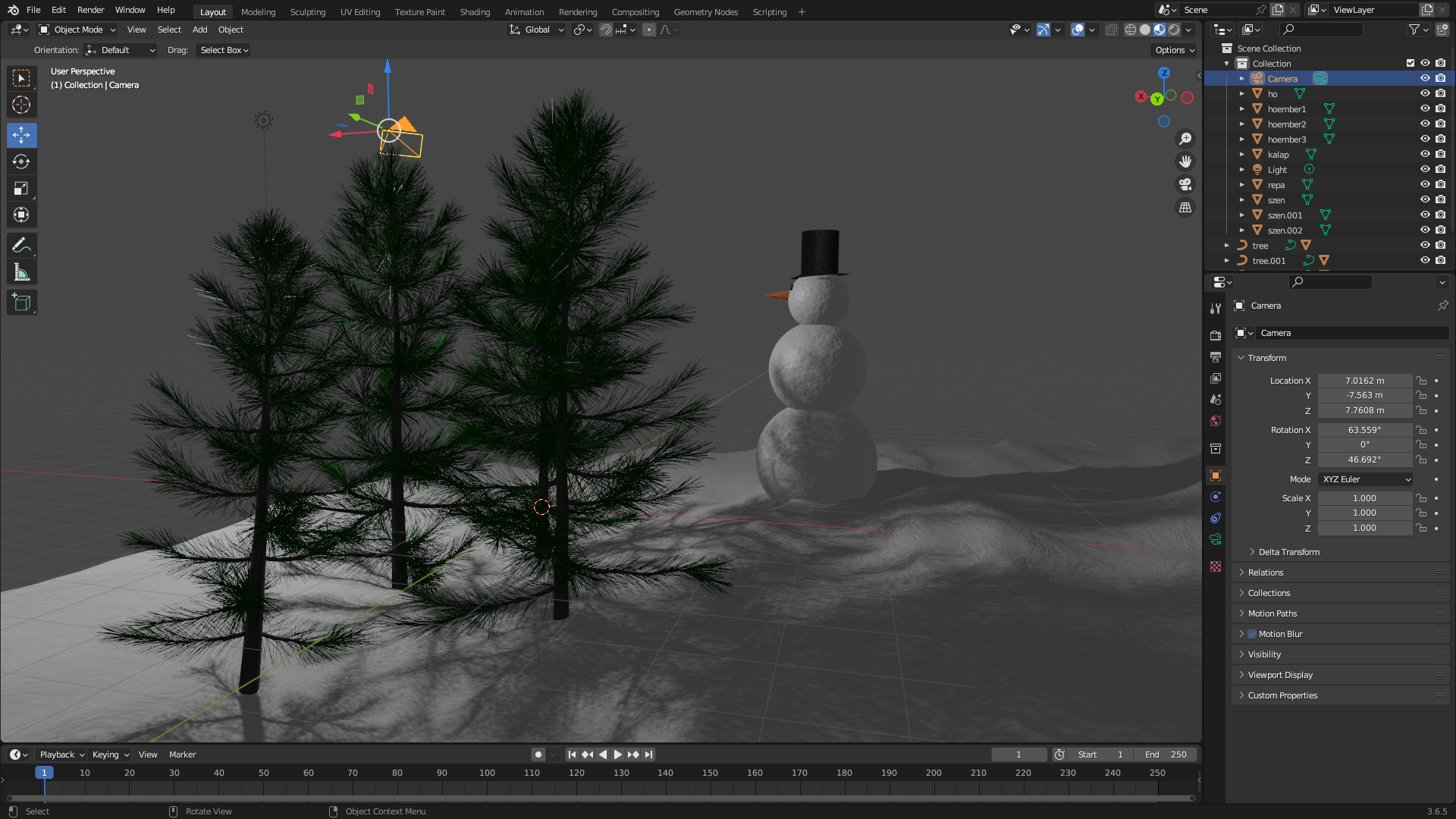The height and width of the screenshot is (819, 1456).
Task: Select the Annotate tool
Action: 21,245
